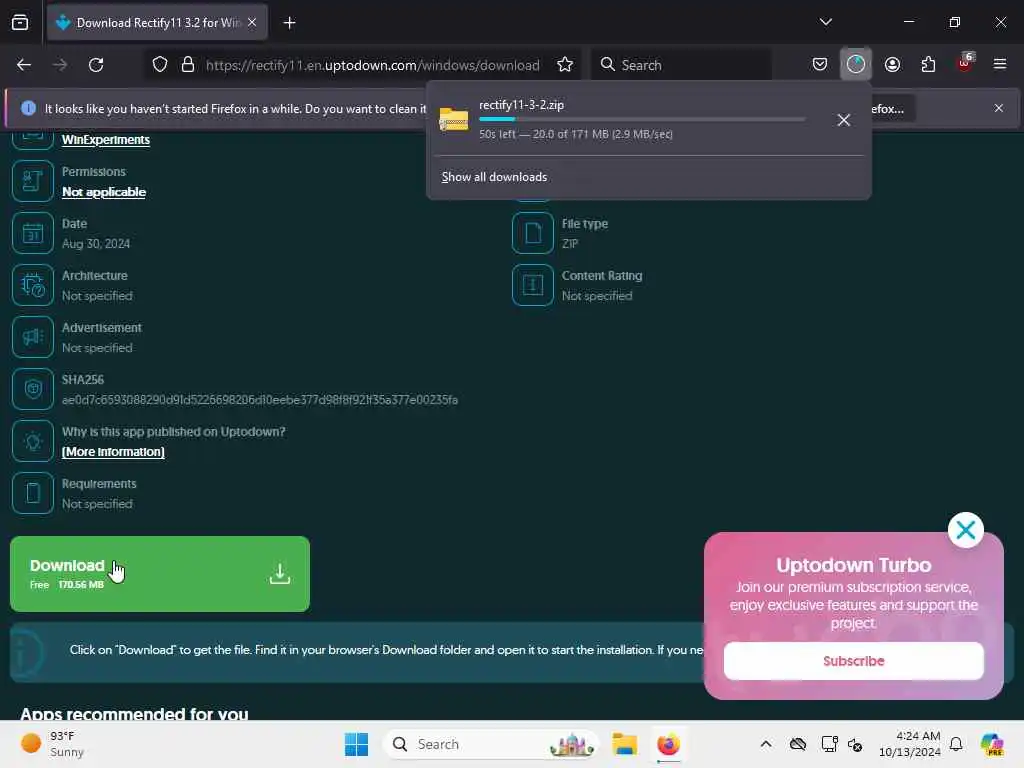Screen dimensions: 1024x768
Task: Toggle the downloads panel button
Action: point(856,64)
